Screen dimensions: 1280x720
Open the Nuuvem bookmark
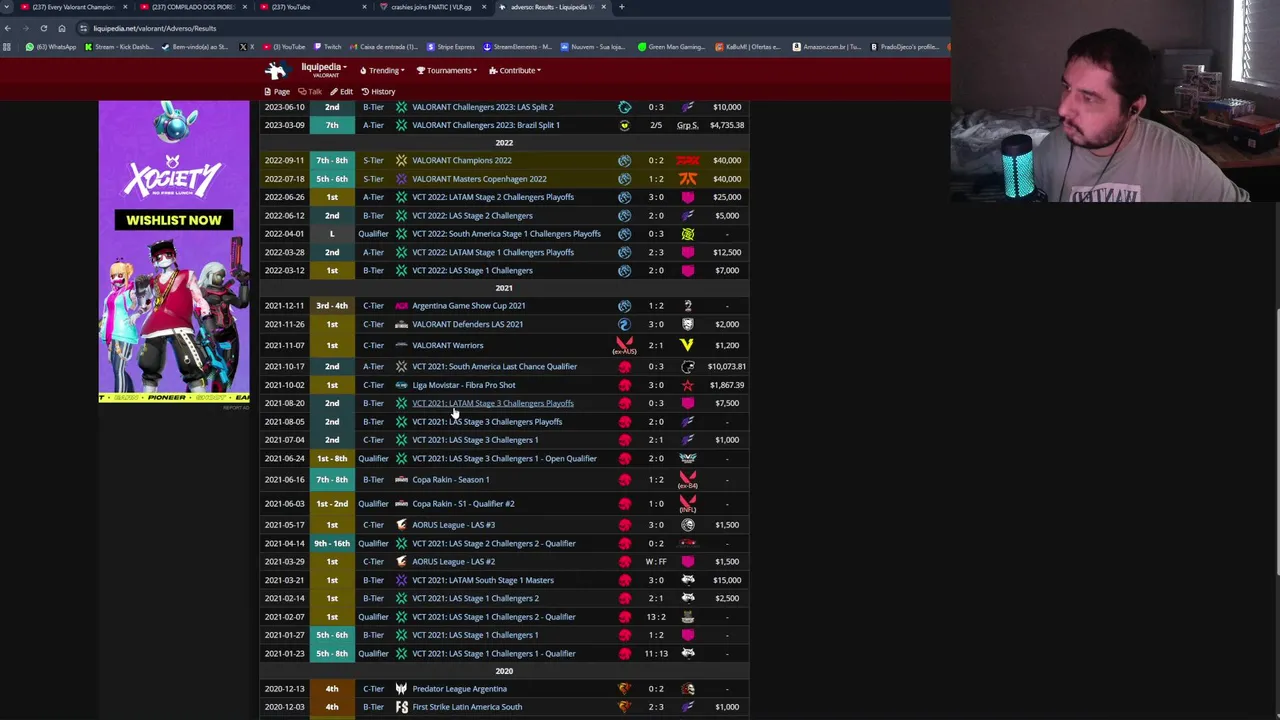[592, 47]
